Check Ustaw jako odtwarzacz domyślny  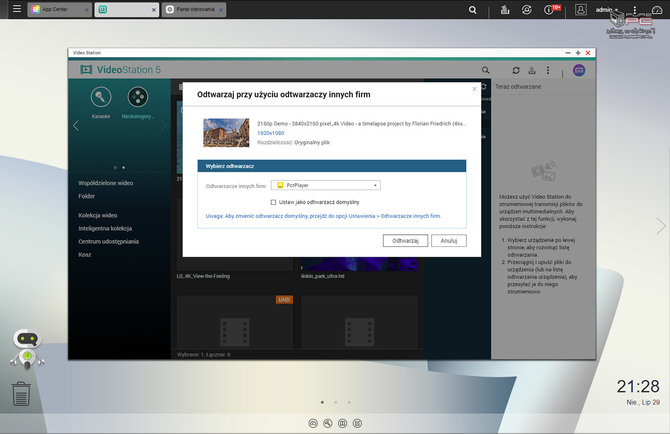coord(273,202)
